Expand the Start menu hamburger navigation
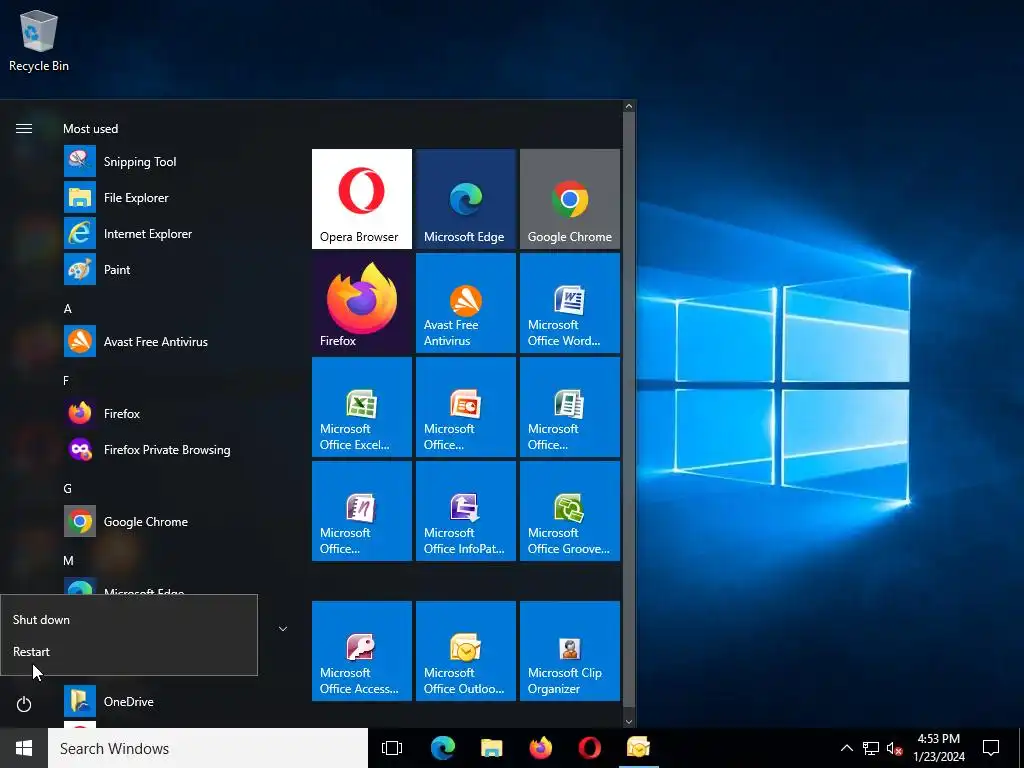This screenshot has height=768, width=1024. click(24, 129)
